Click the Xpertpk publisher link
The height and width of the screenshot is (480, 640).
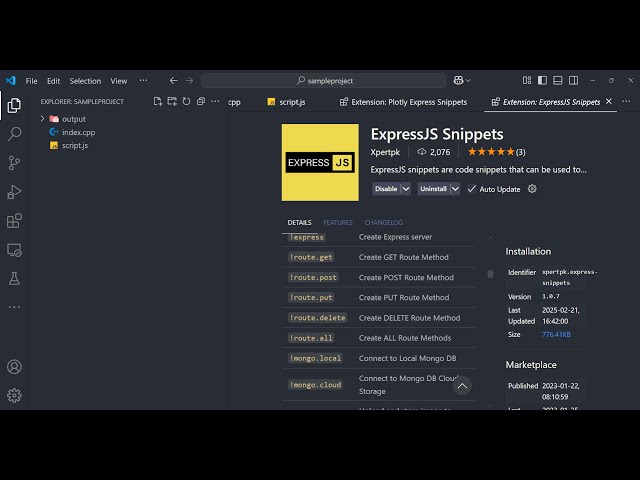pyautogui.click(x=386, y=152)
